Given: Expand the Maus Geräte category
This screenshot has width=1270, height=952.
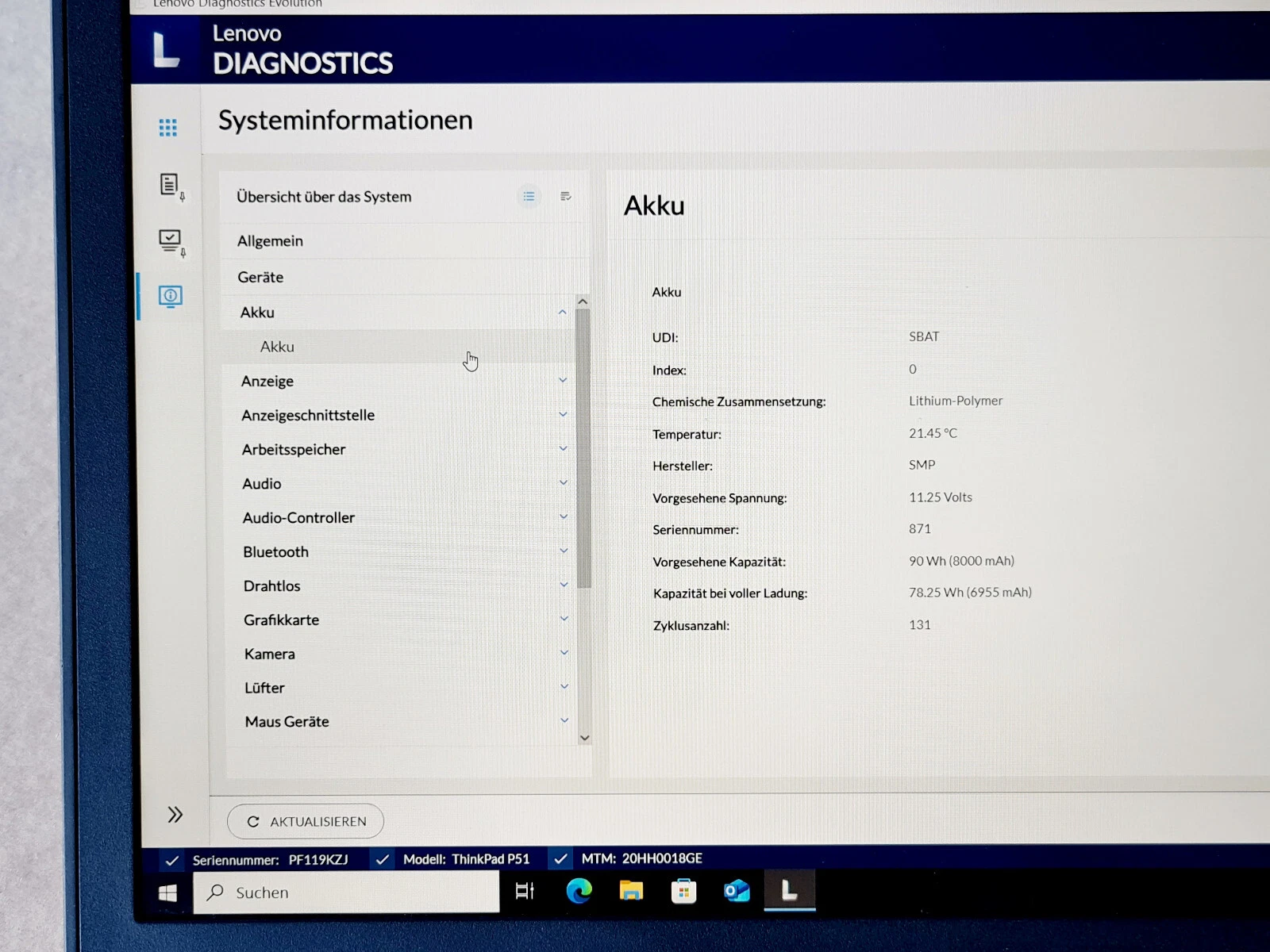Looking at the screenshot, I should (x=564, y=720).
